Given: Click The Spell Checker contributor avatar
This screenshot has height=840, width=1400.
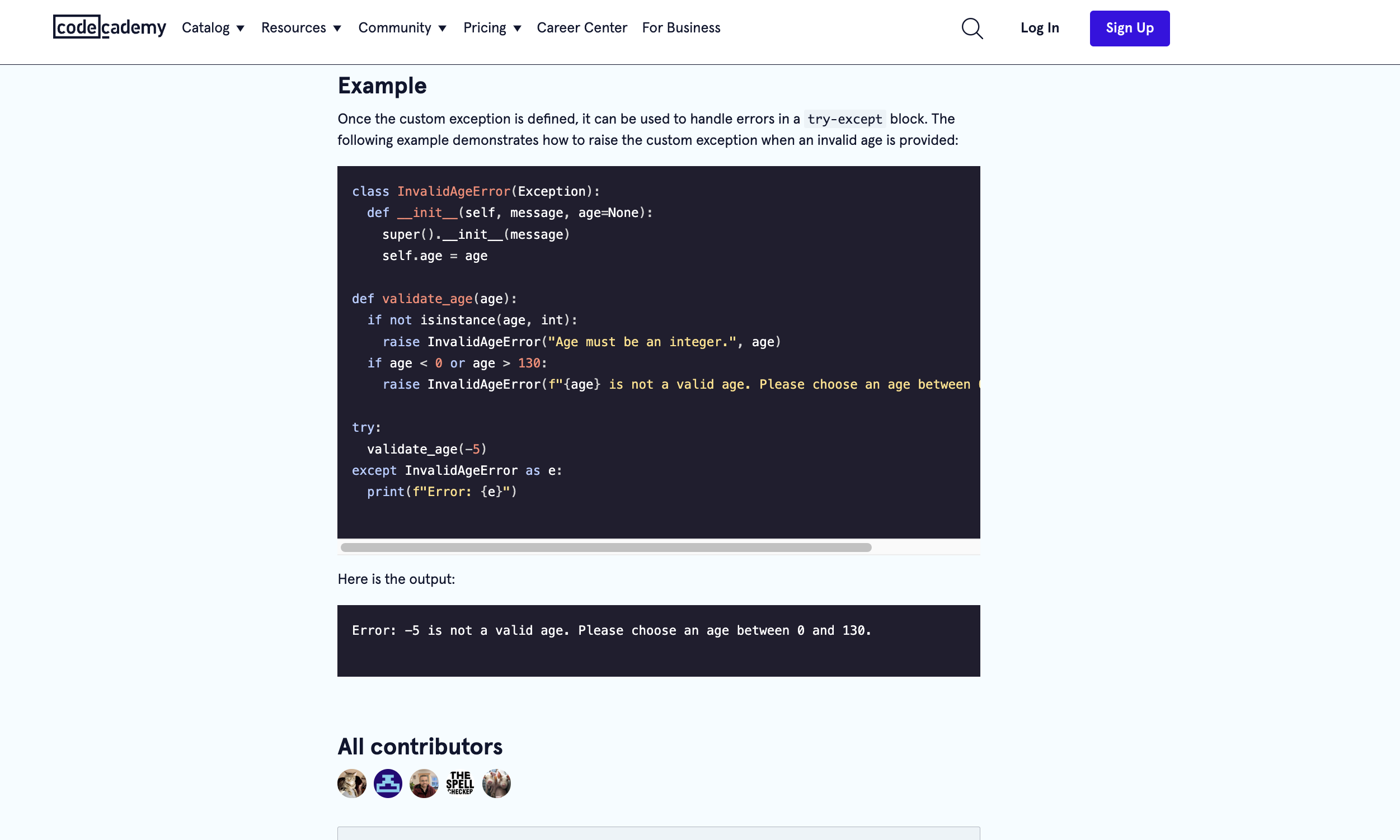Looking at the screenshot, I should click(460, 784).
